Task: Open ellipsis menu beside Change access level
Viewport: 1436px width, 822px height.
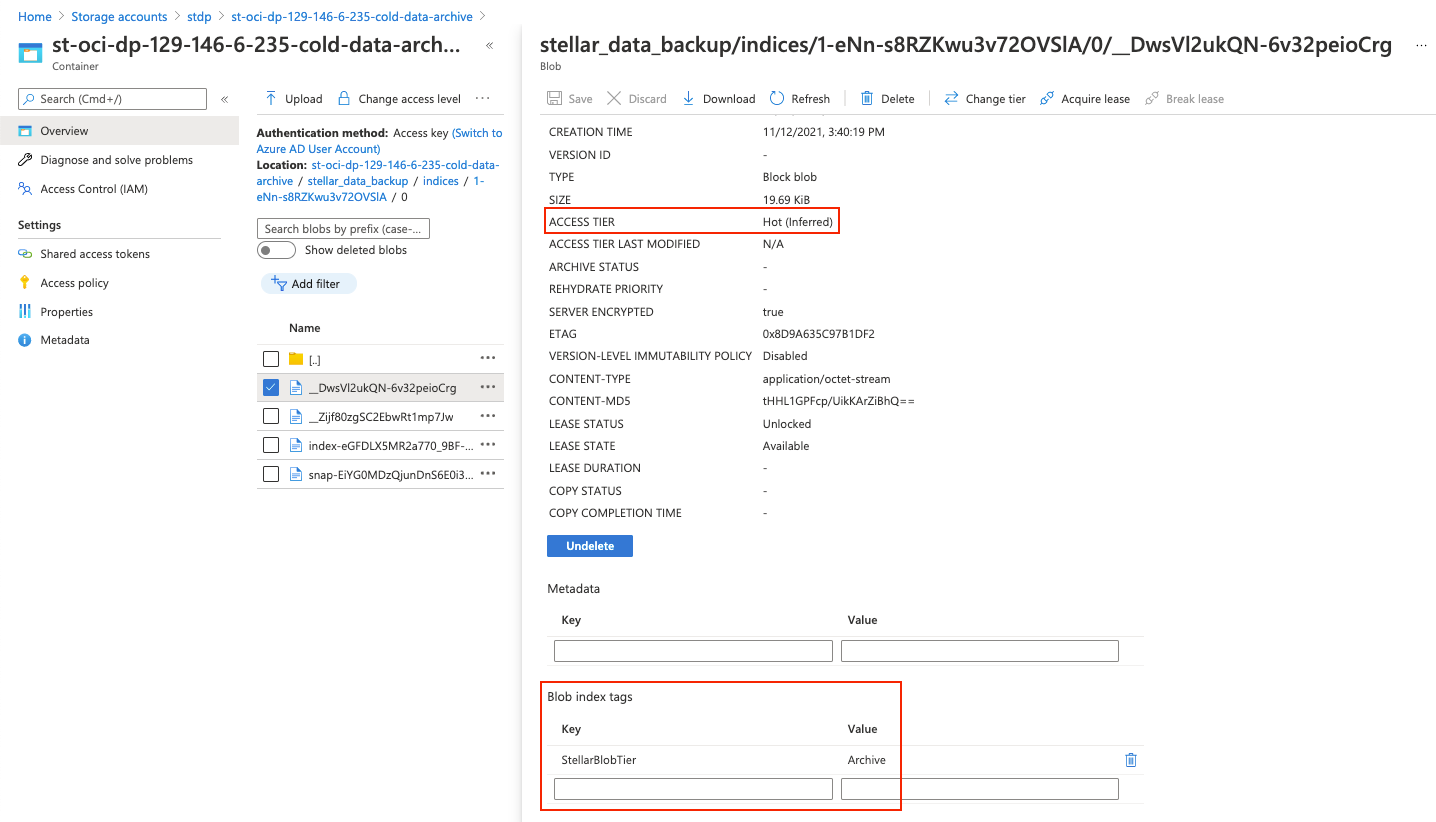Action: point(483,99)
